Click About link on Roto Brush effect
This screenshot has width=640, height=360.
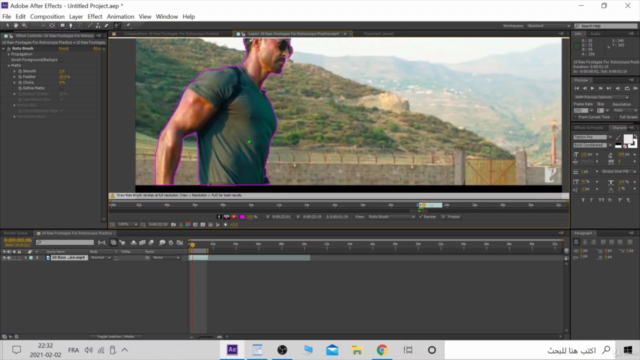[97, 49]
